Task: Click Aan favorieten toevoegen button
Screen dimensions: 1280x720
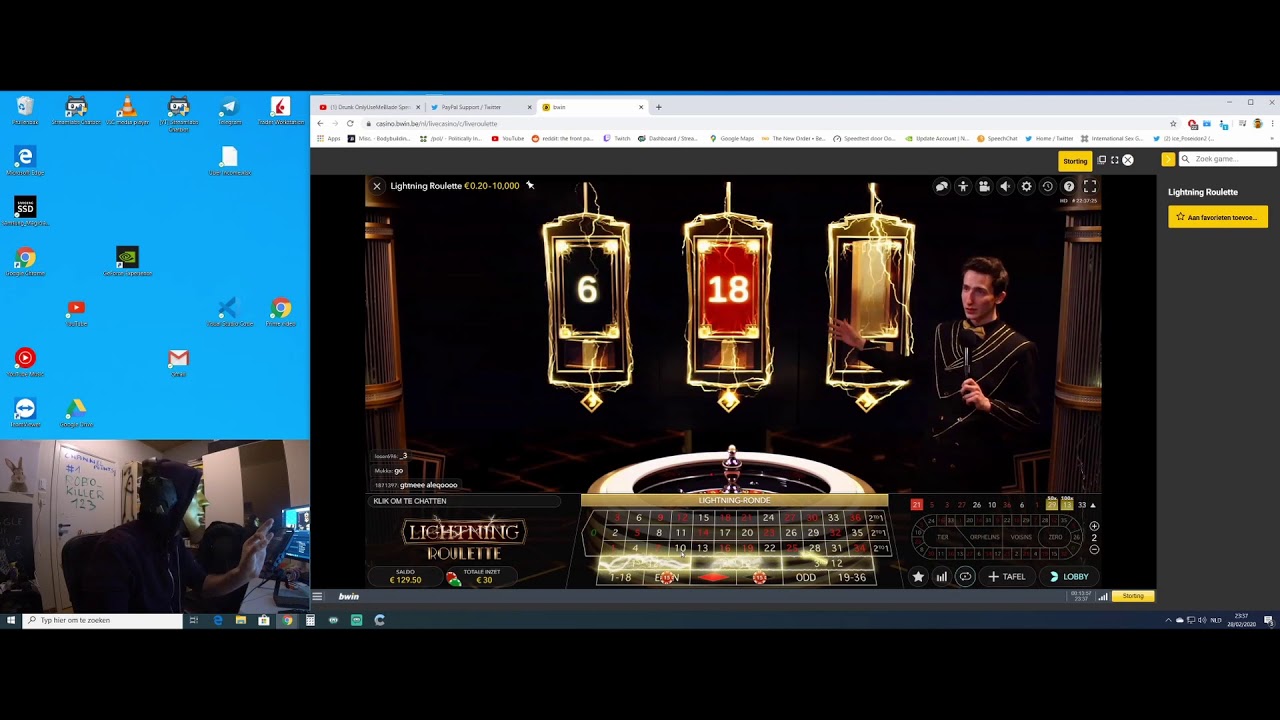Action: click(x=1218, y=217)
